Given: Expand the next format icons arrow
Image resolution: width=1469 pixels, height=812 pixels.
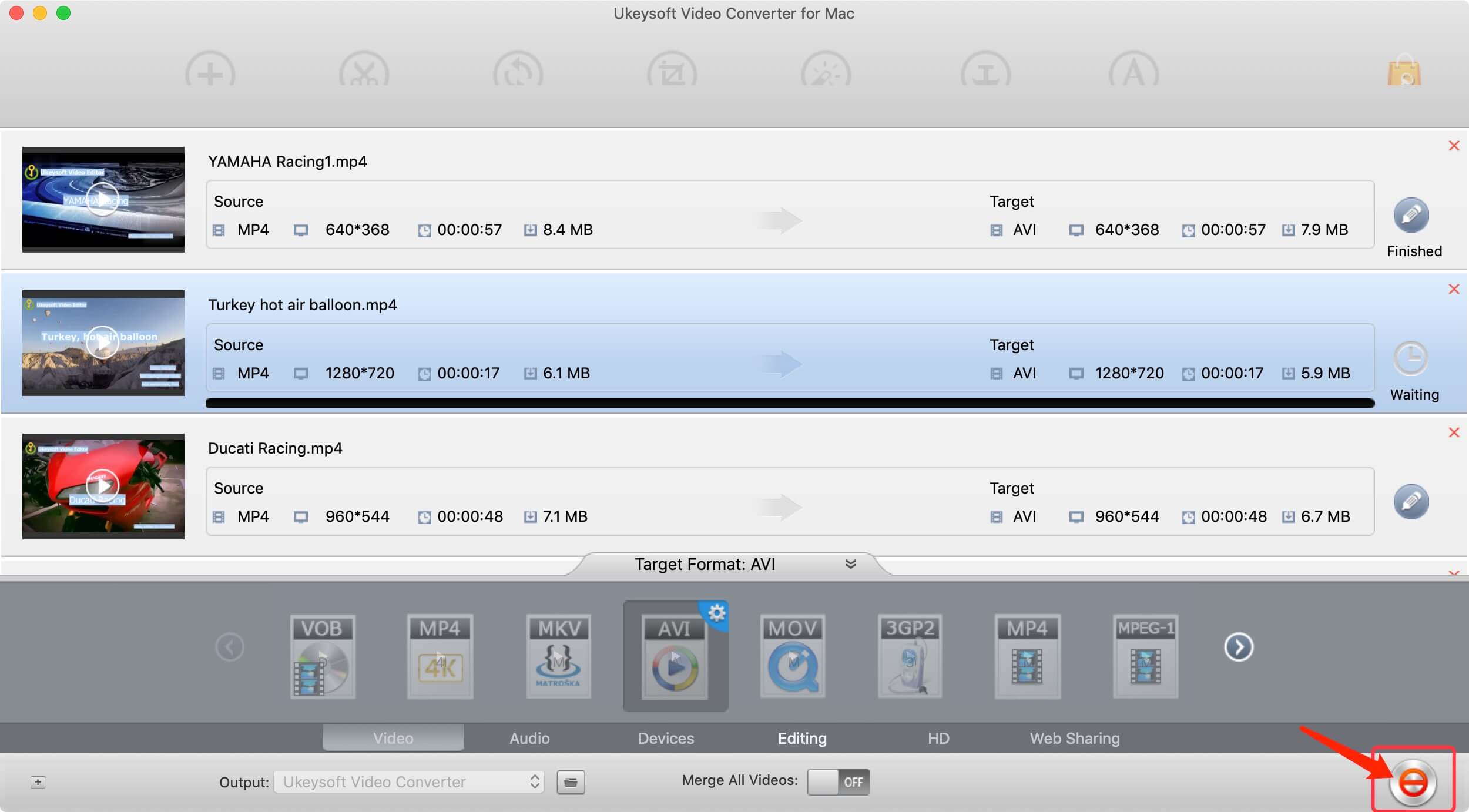Looking at the screenshot, I should click(x=1237, y=646).
